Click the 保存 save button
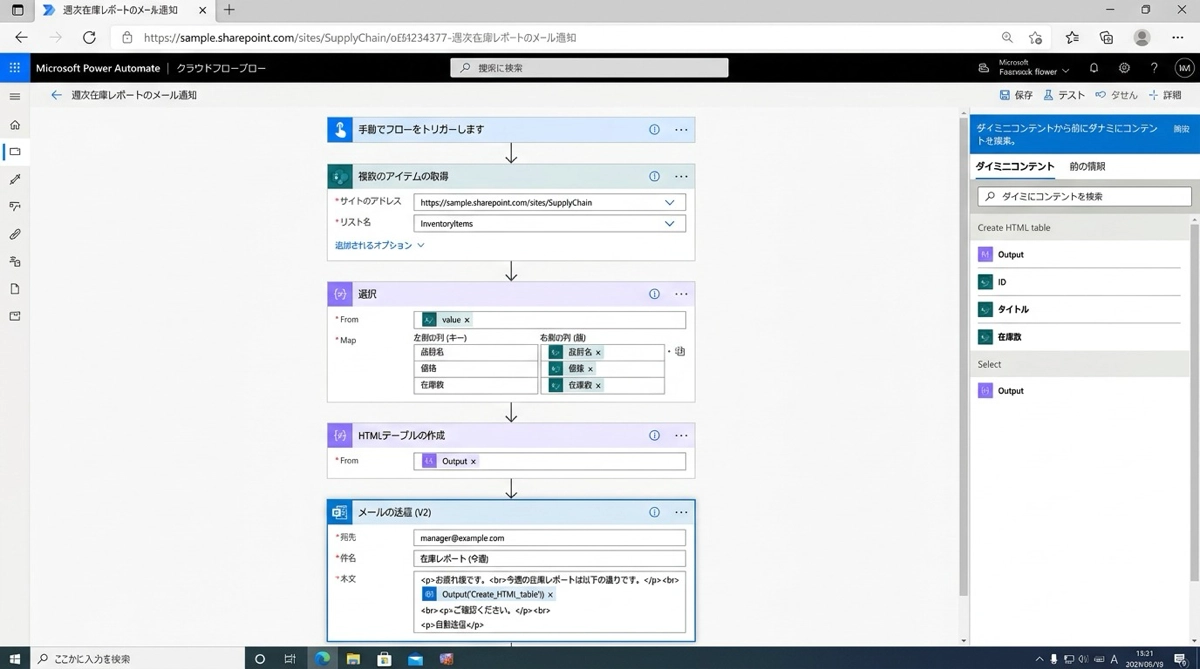Viewport: 1200px width, 669px height. (1016, 95)
